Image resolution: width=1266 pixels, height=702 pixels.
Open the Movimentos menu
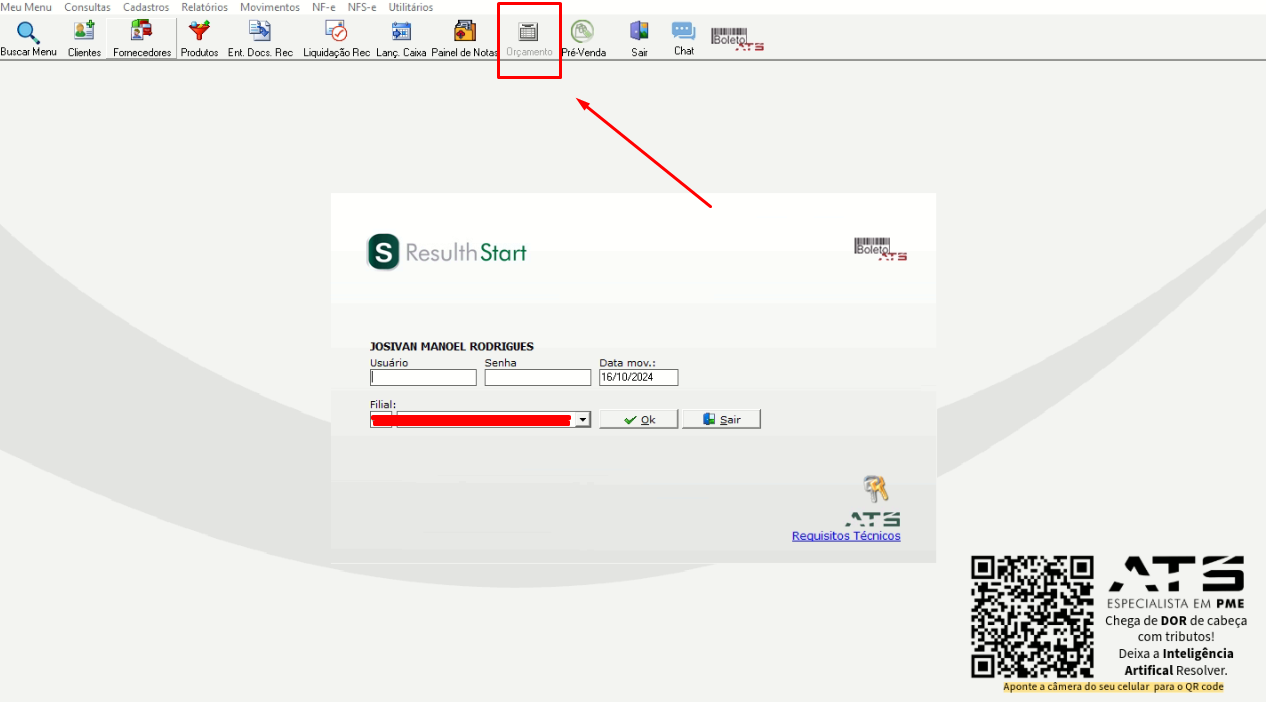(x=270, y=7)
